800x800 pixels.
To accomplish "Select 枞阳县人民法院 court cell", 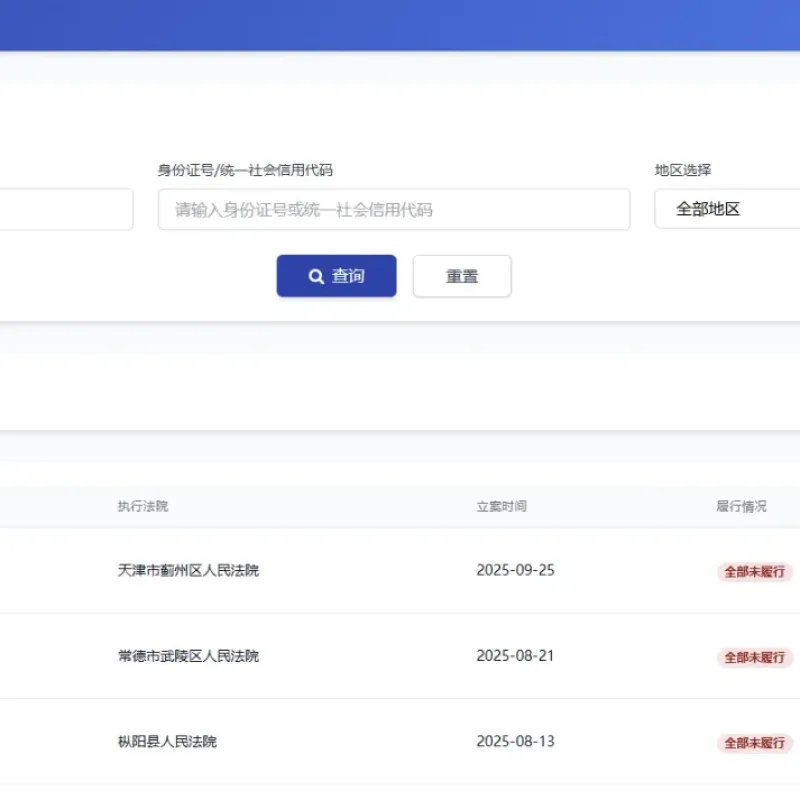I will 167,741.
